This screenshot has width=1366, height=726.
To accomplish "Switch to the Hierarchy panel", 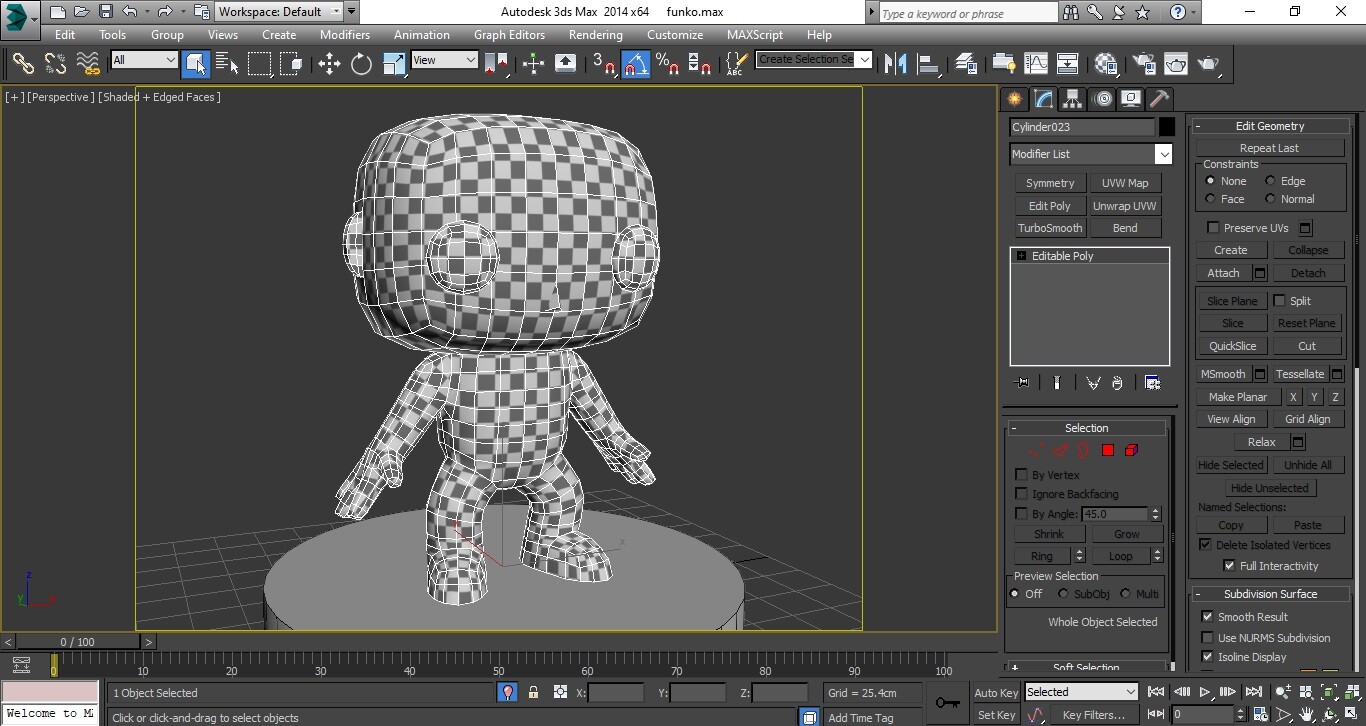I will point(1071,98).
